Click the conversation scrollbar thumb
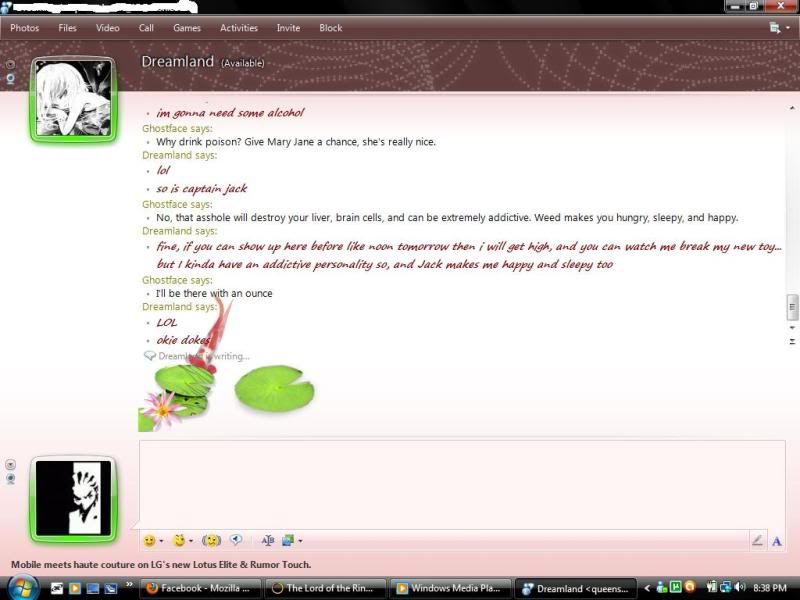This screenshot has width=800, height=600. [793, 307]
